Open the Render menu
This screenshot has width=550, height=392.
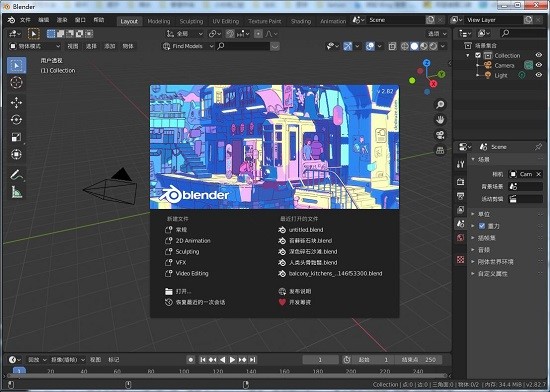pos(62,20)
